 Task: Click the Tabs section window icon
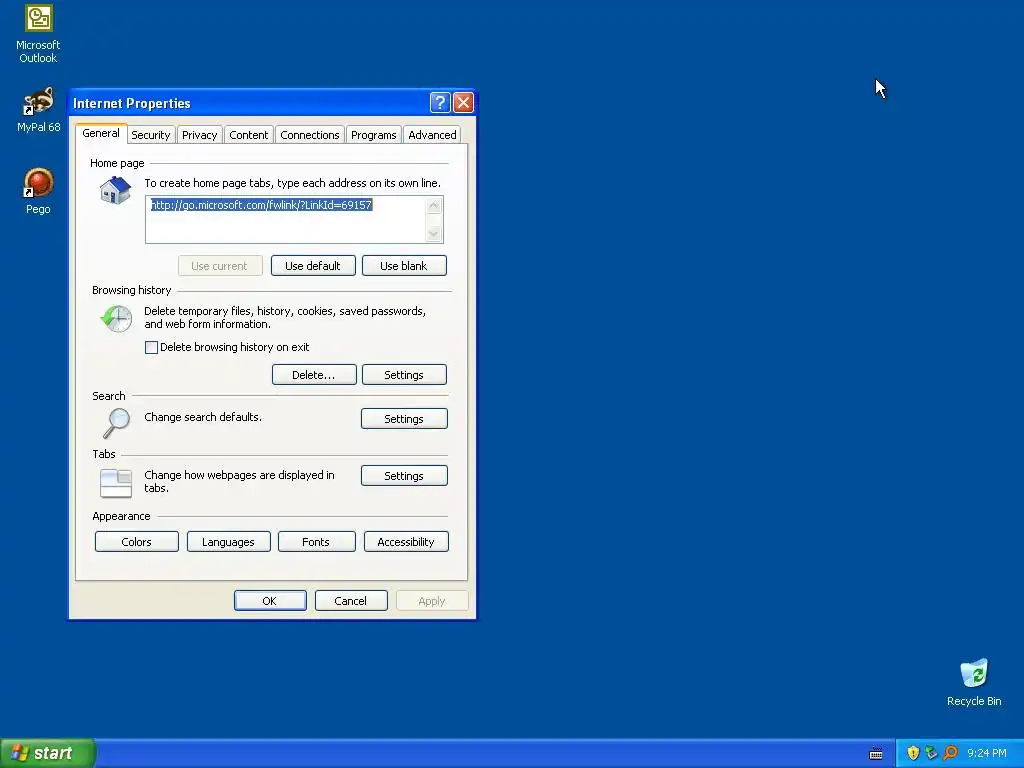[x=116, y=483]
